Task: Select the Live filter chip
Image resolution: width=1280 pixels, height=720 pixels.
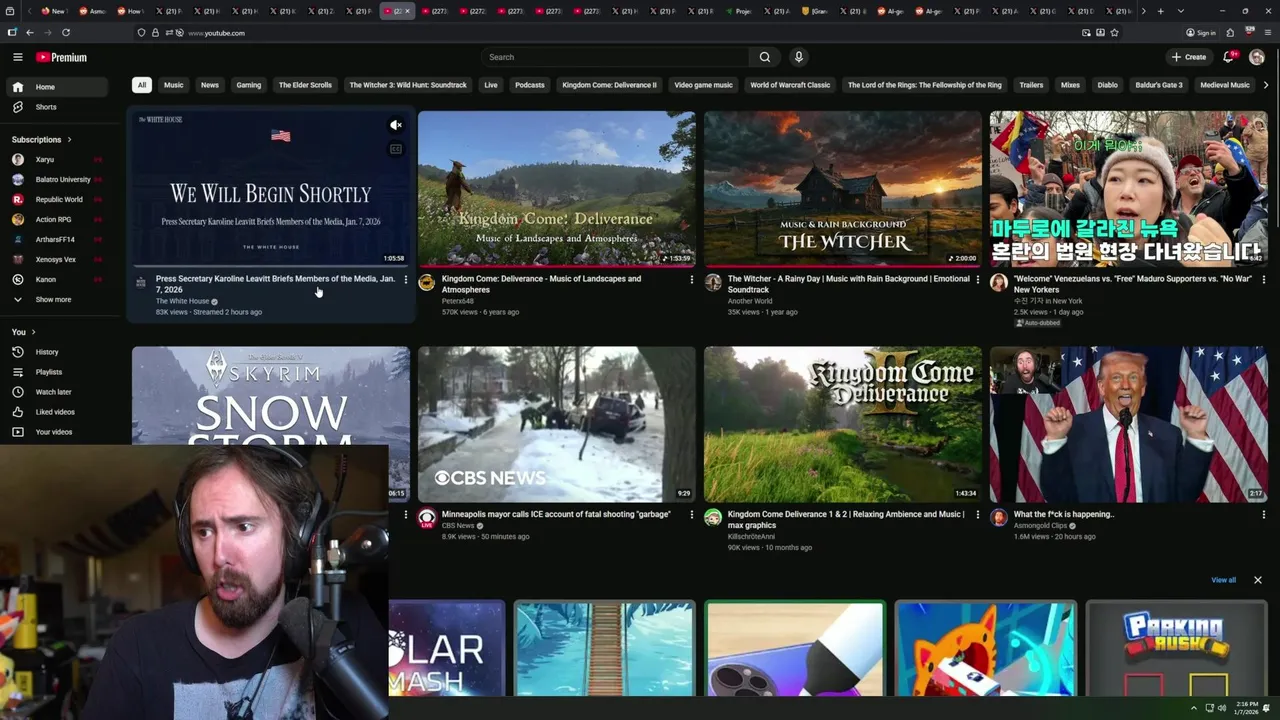Action: (491, 85)
